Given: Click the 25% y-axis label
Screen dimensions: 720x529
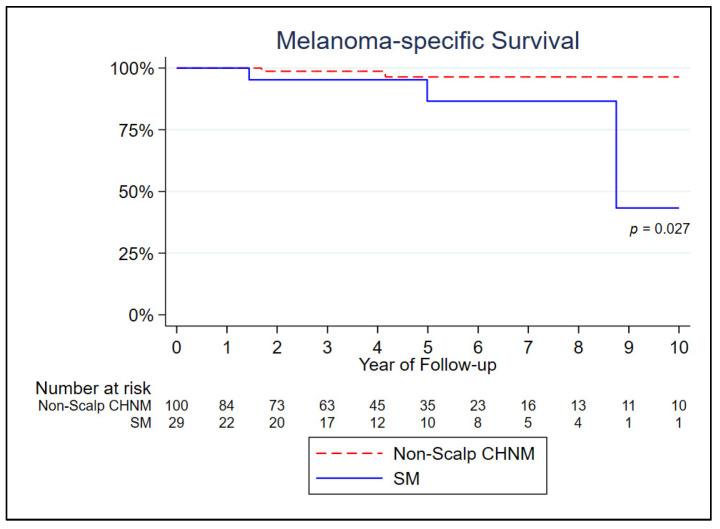Looking at the screenshot, I should tap(136, 253).
